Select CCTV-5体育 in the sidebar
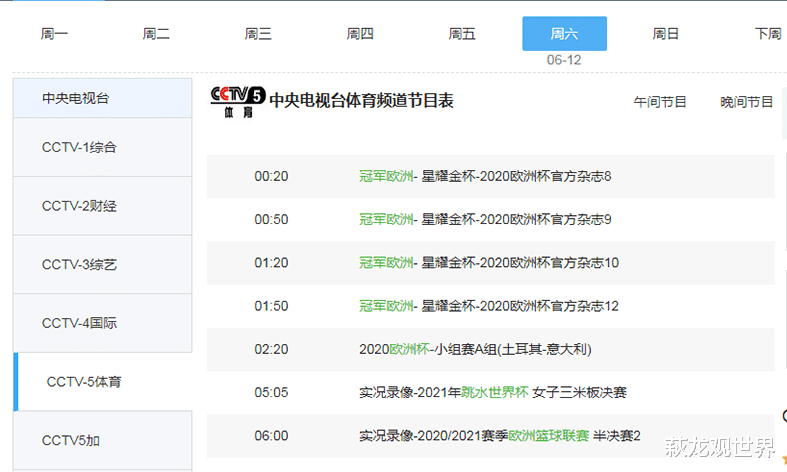 tap(102, 382)
